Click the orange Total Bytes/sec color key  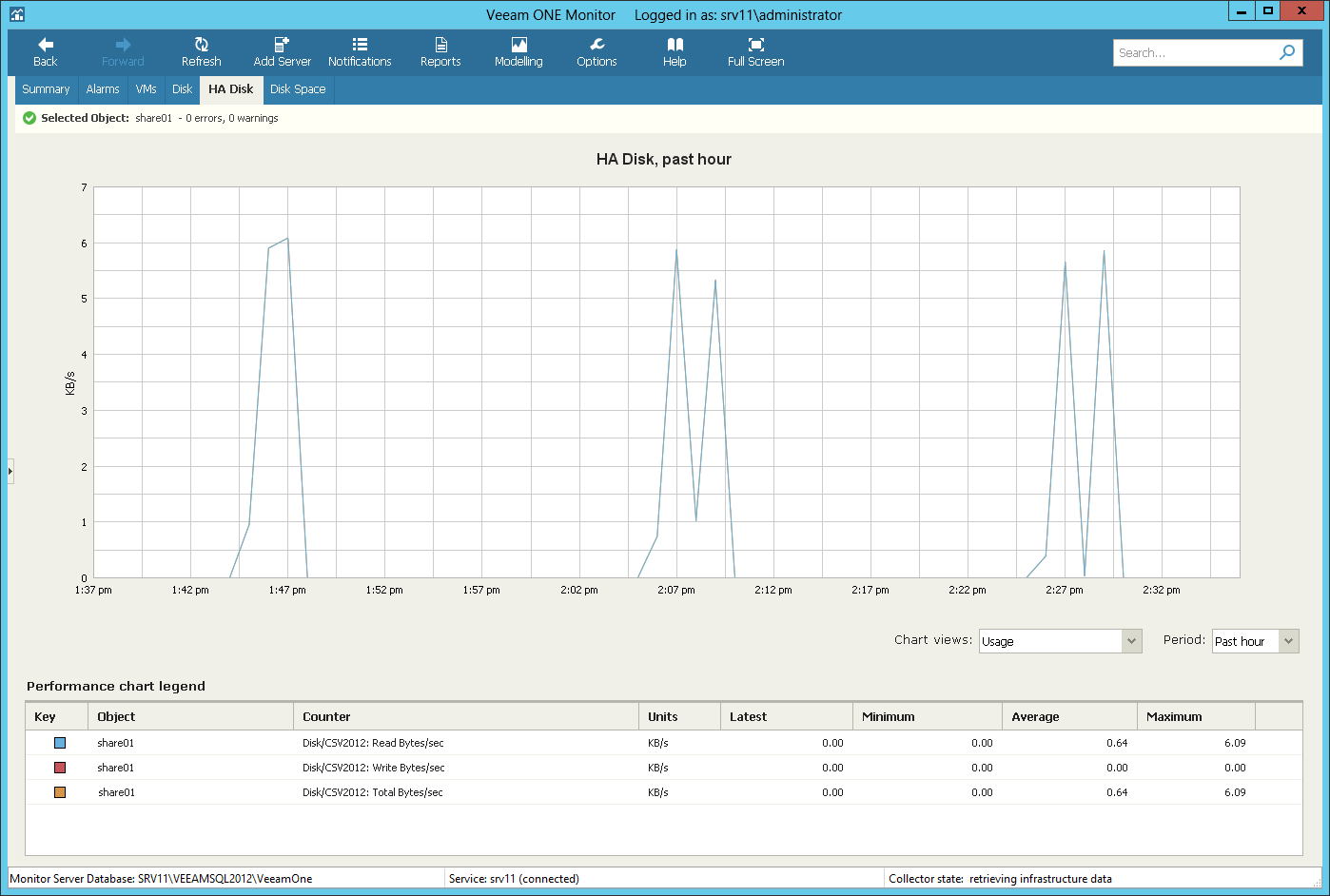(x=60, y=792)
